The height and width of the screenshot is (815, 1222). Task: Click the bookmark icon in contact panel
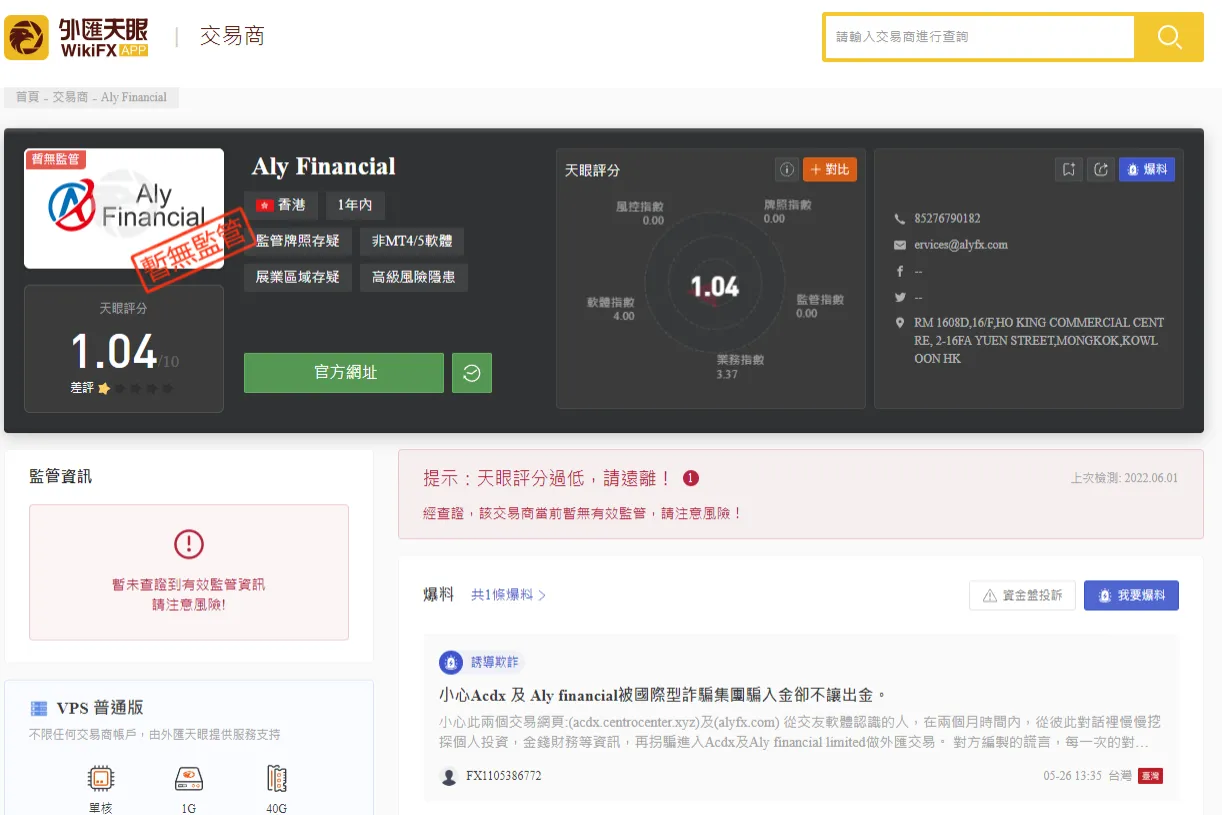click(1069, 169)
